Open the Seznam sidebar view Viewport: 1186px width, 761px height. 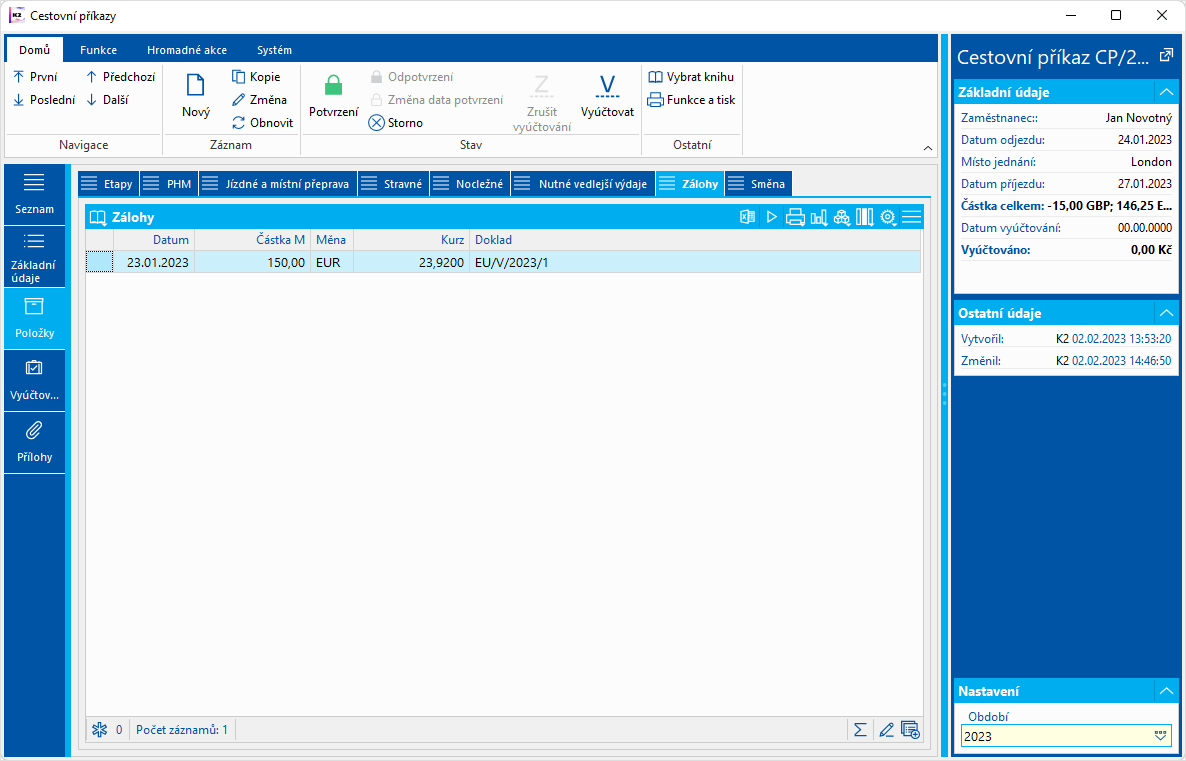click(x=34, y=194)
